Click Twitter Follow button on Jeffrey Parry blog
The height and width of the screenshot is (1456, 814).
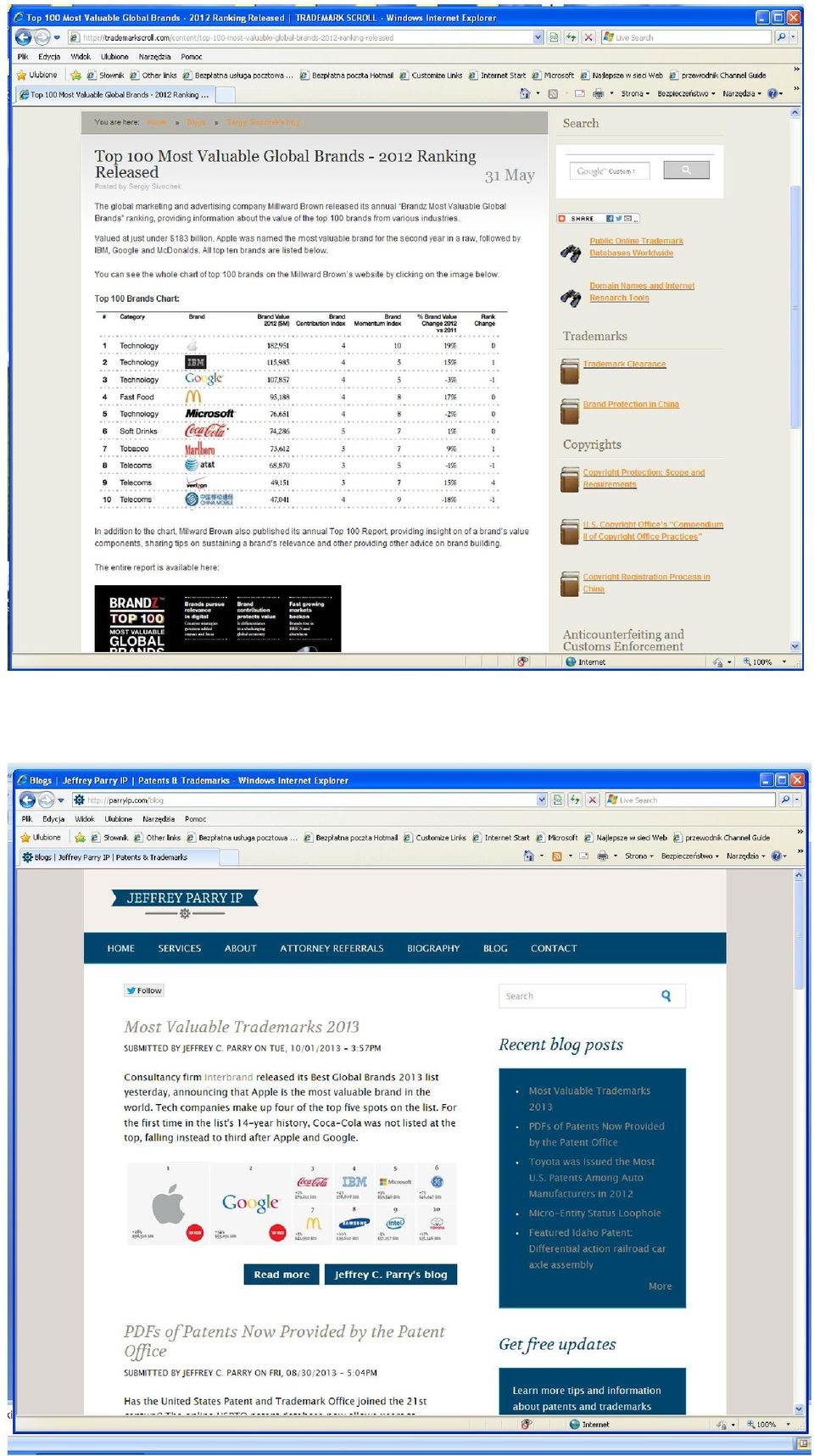tap(144, 990)
